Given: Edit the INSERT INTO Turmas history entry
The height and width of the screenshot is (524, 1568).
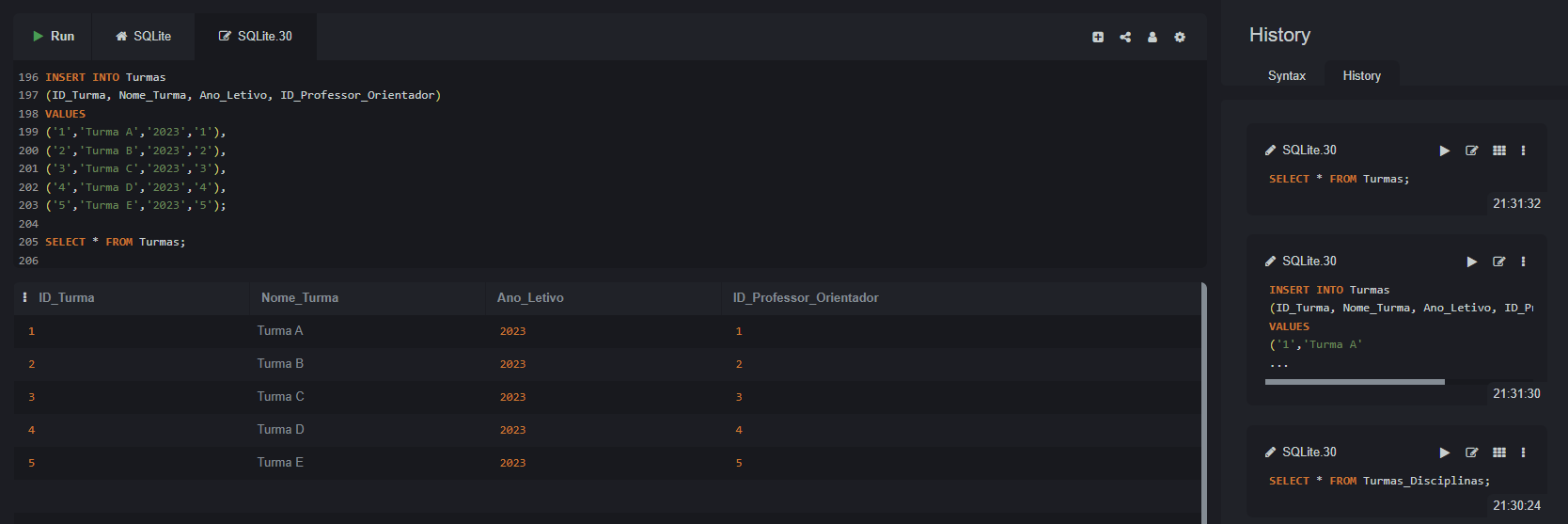Looking at the screenshot, I should click(x=1499, y=262).
